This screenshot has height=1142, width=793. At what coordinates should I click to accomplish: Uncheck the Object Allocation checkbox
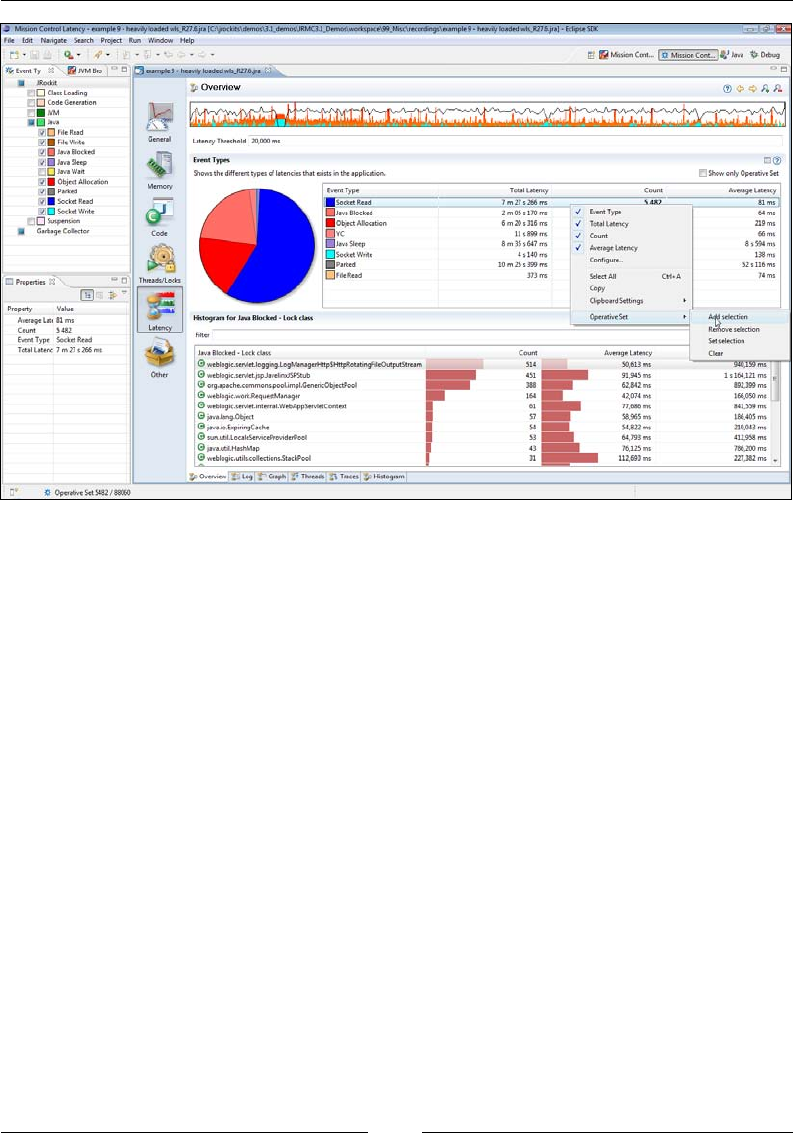pyautogui.click(x=42, y=182)
